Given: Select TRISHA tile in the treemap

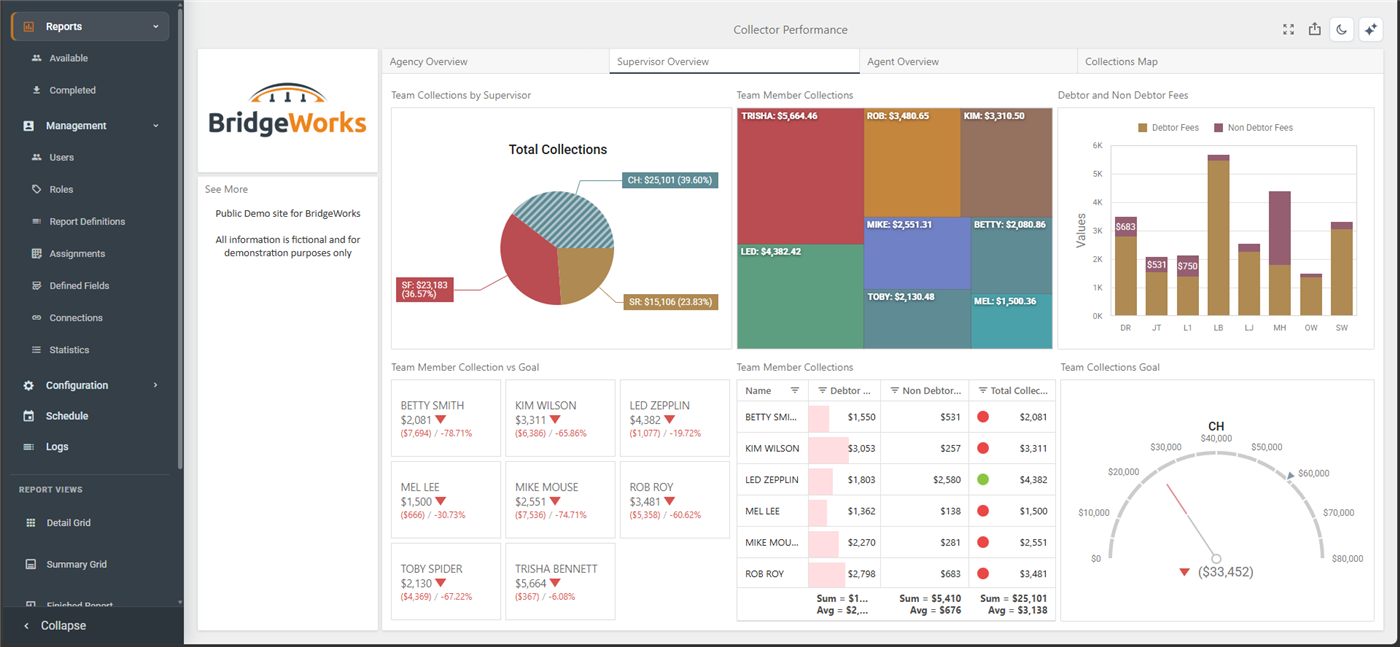Looking at the screenshot, I should point(800,176).
